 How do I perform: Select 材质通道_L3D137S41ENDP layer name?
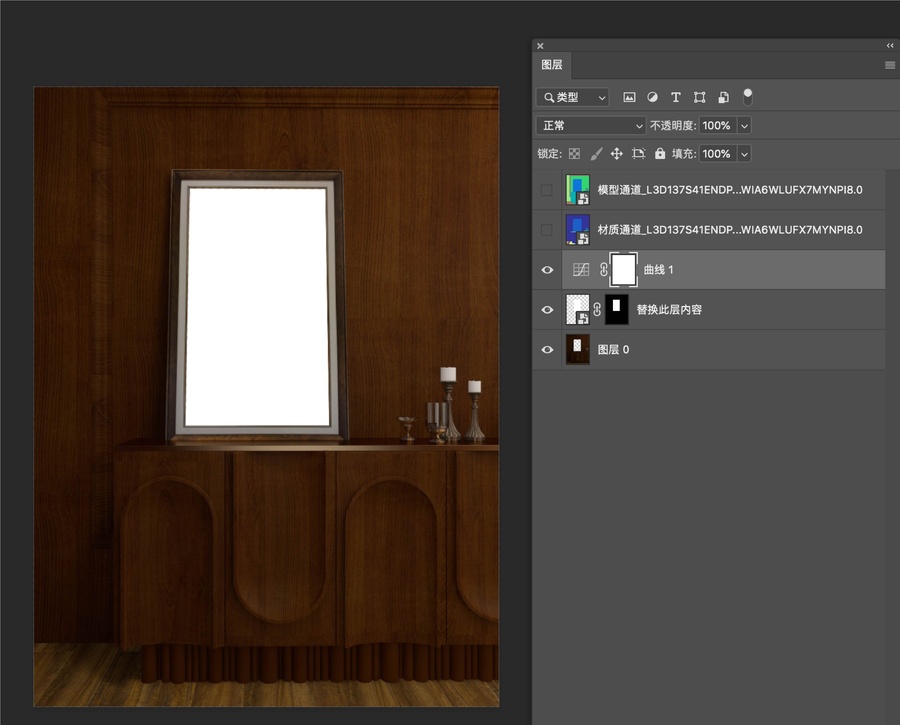pyautogui.click(x=730, y=230)
